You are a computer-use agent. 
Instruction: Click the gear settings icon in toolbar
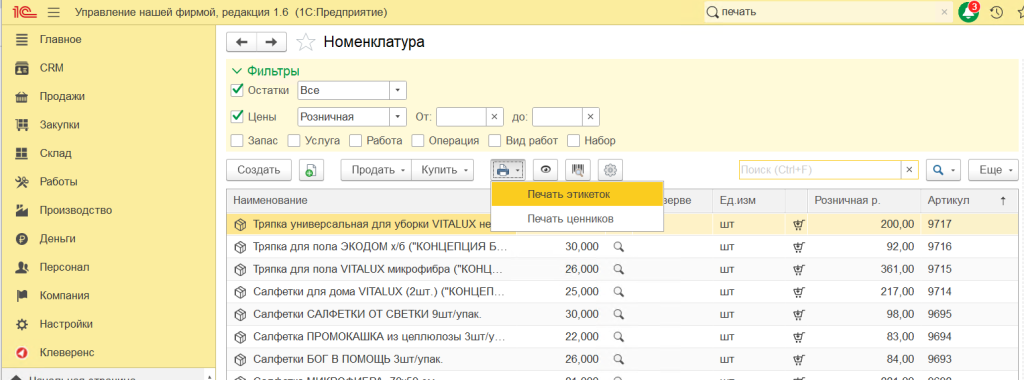click(611, 170)
